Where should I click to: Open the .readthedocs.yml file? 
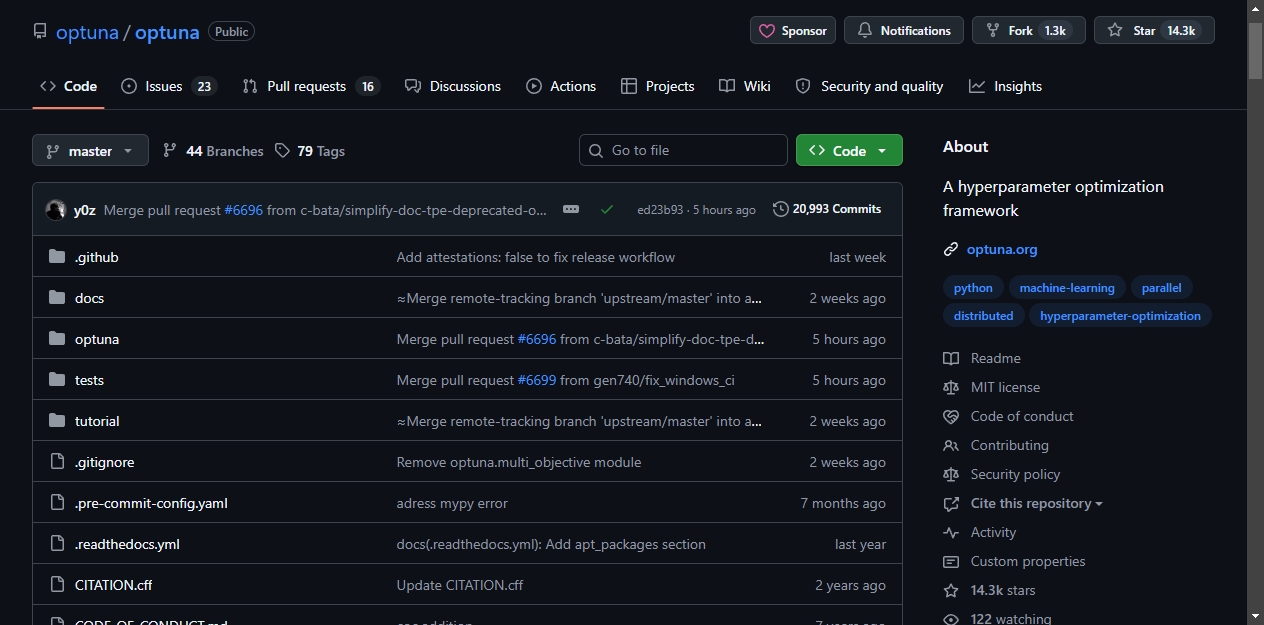(x=127, y=544)
